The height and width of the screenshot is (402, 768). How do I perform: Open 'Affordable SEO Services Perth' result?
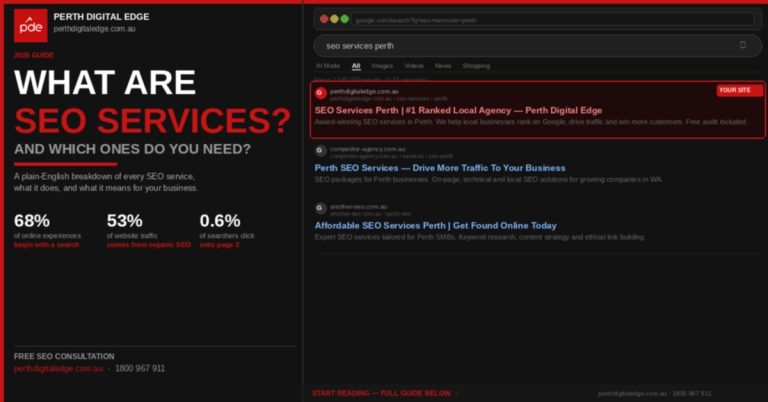coord(435,226)
